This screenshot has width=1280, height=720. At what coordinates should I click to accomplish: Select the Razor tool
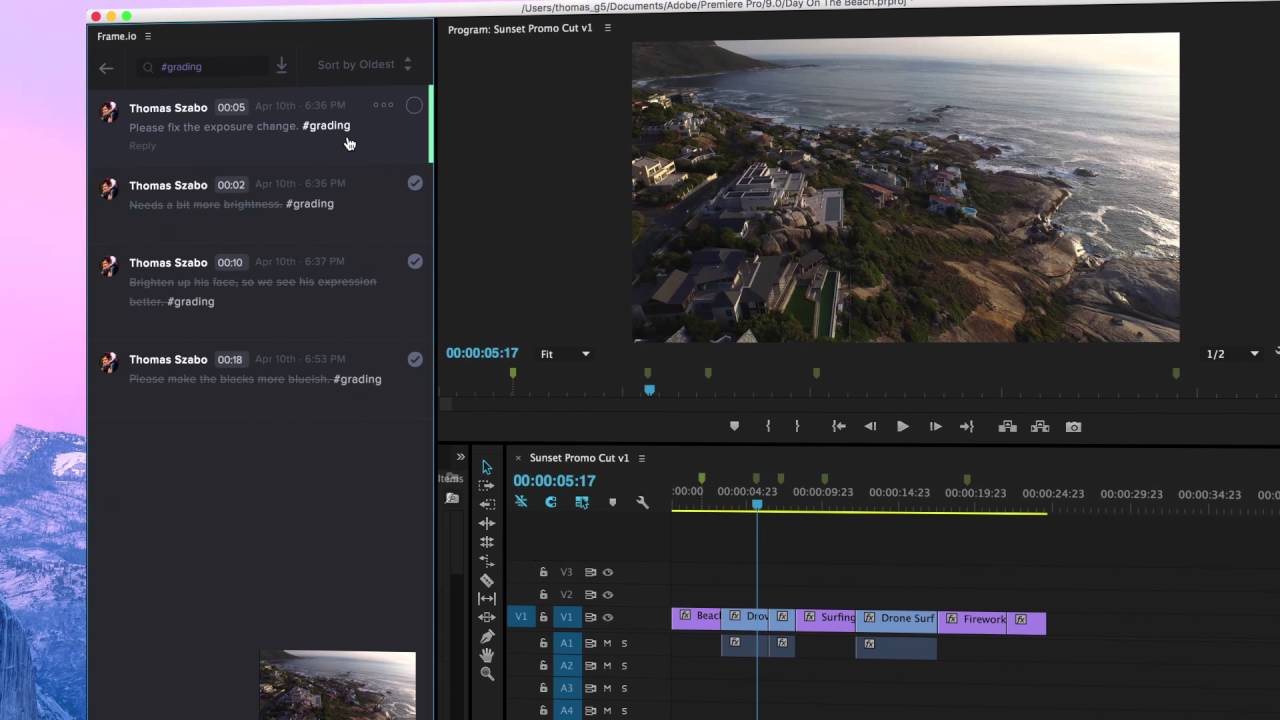pos(487,580)
